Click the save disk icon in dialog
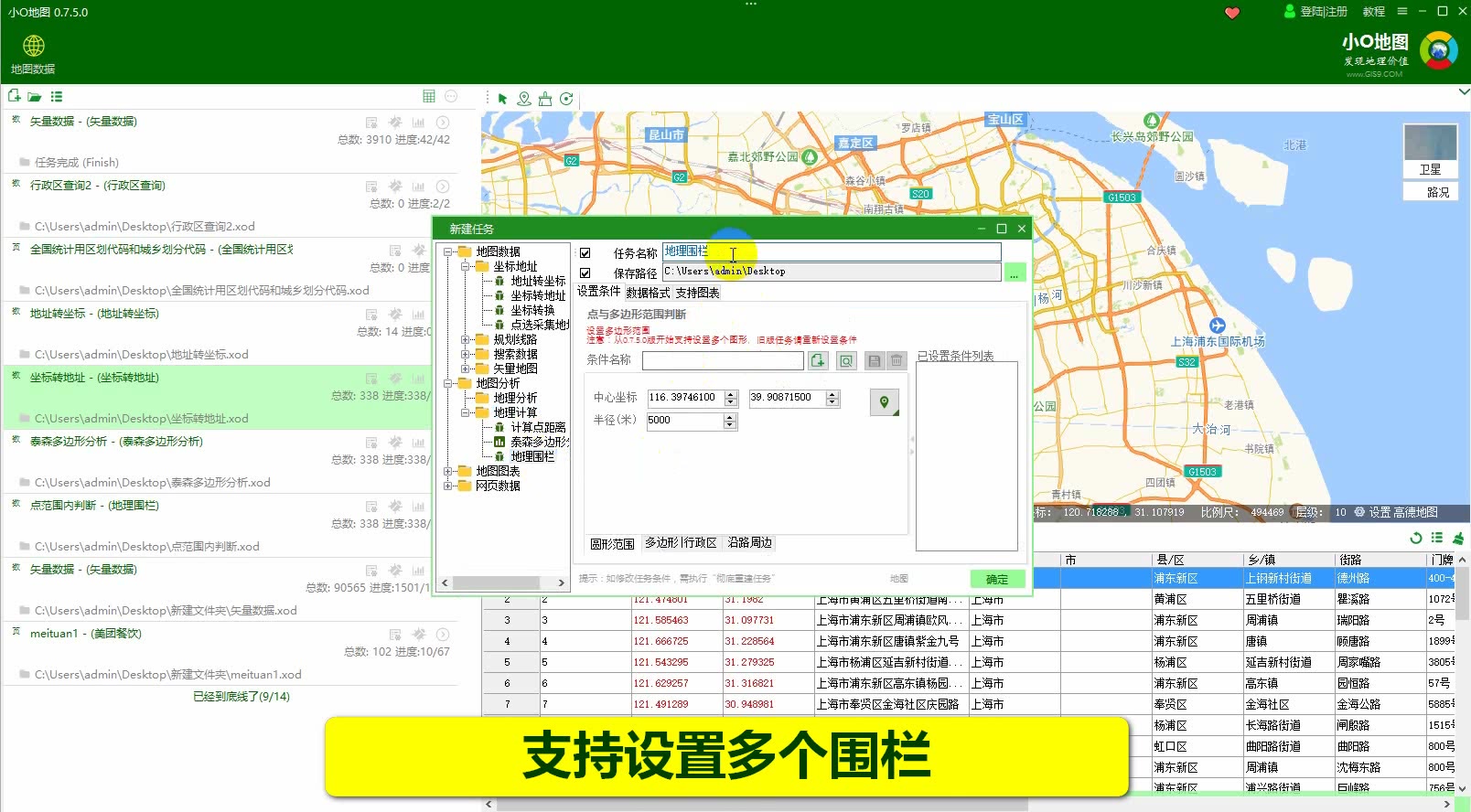This screenshot has width=1471, height=812. tap(875, 361)
